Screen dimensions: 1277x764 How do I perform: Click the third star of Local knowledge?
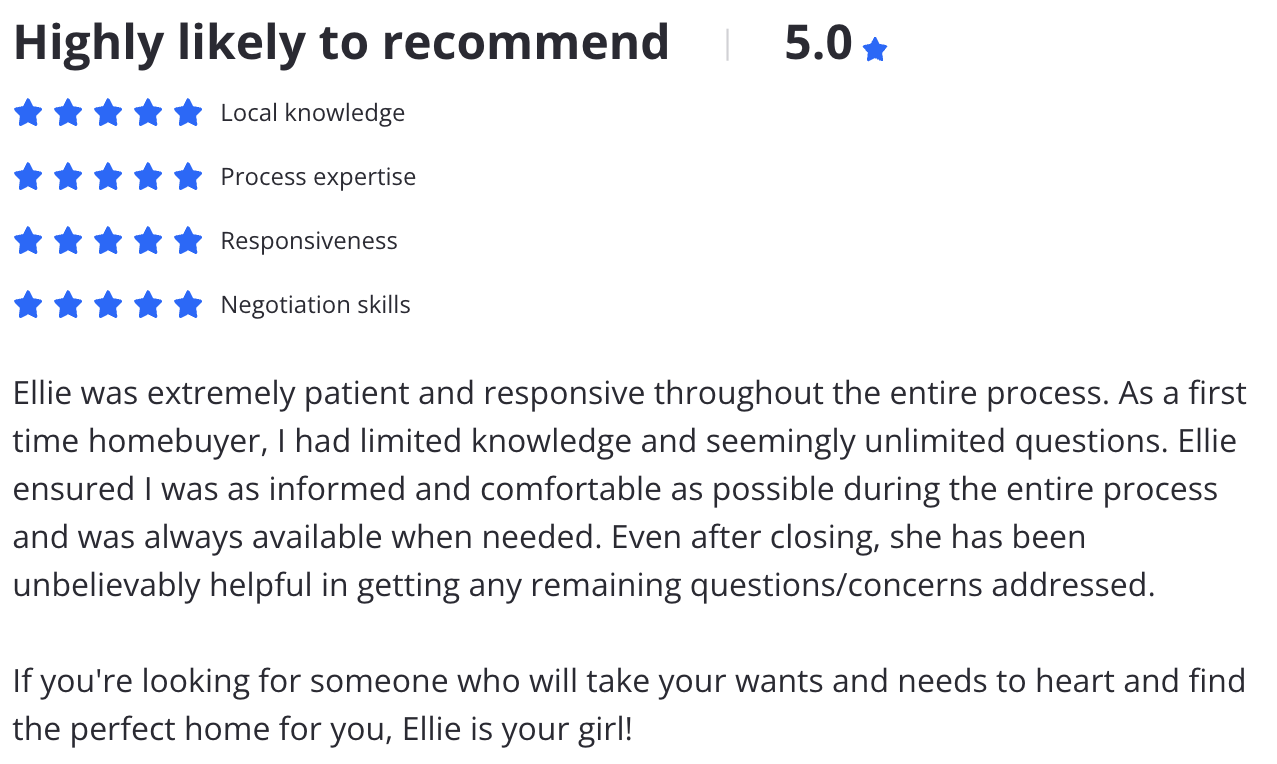coord(108,113)
